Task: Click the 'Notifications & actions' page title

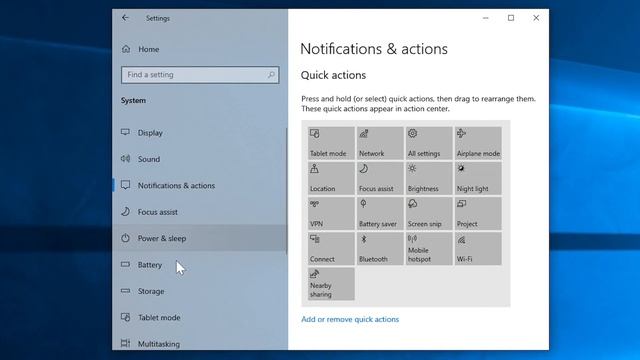Action: (x=374, y=49)
